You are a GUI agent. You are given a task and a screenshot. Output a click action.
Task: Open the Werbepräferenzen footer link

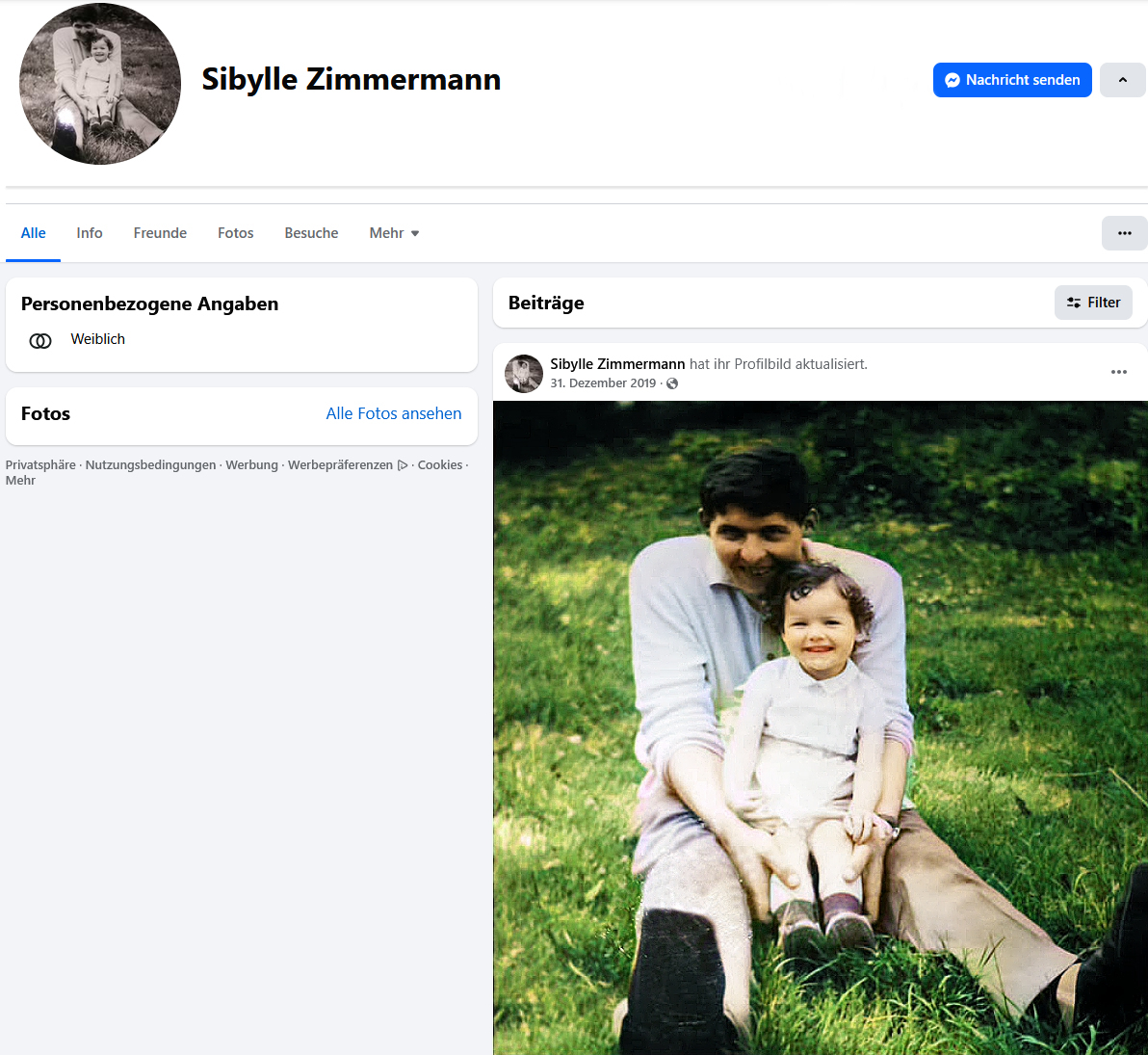[340, 464]
